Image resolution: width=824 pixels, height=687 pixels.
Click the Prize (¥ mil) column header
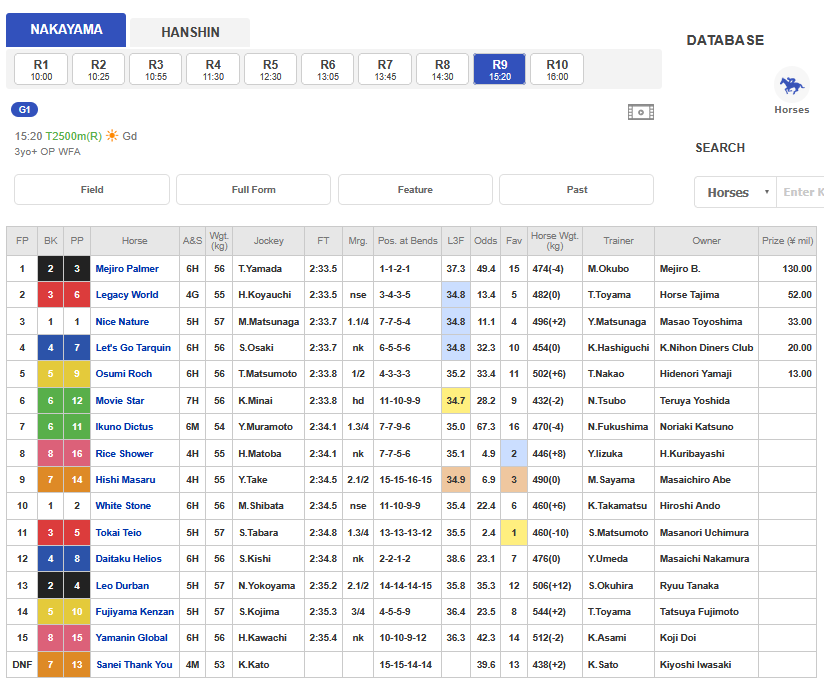(x=787, y=241)
